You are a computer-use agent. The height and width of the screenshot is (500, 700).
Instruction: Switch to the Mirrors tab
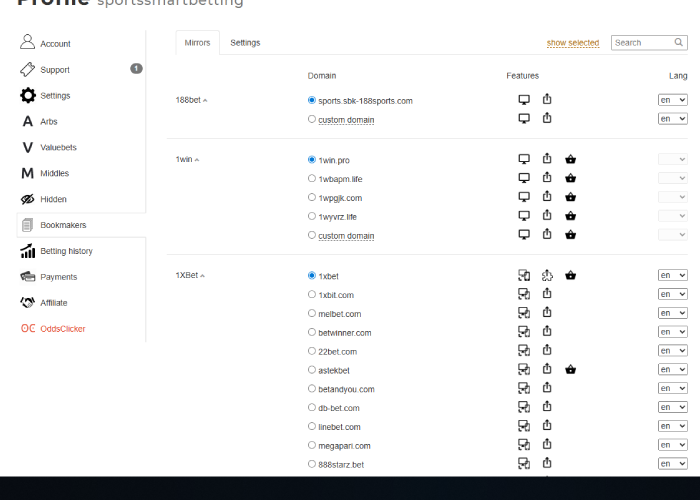click(x=197, y=43)
